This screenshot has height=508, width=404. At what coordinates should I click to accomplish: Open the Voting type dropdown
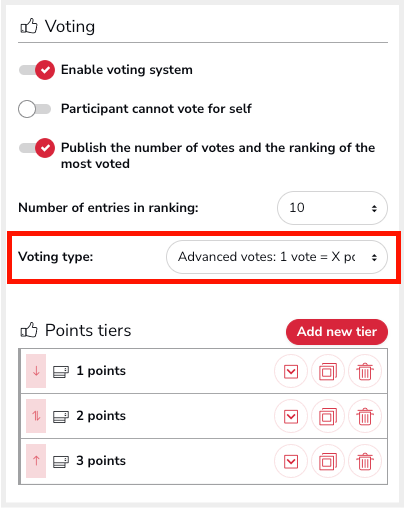(x=277, y=257)
